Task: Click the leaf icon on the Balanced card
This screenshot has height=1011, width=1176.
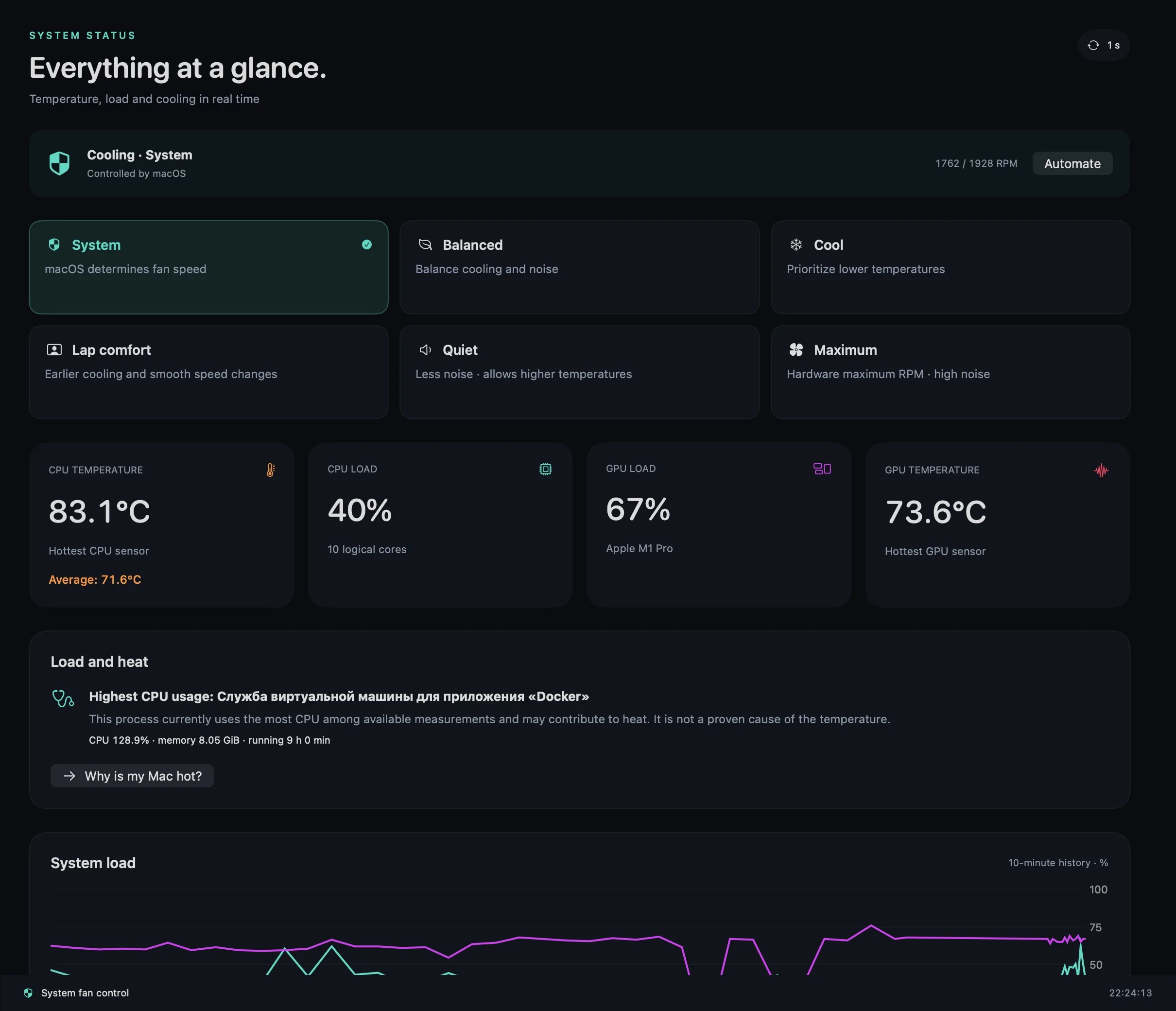Action: tap(425, 244)
